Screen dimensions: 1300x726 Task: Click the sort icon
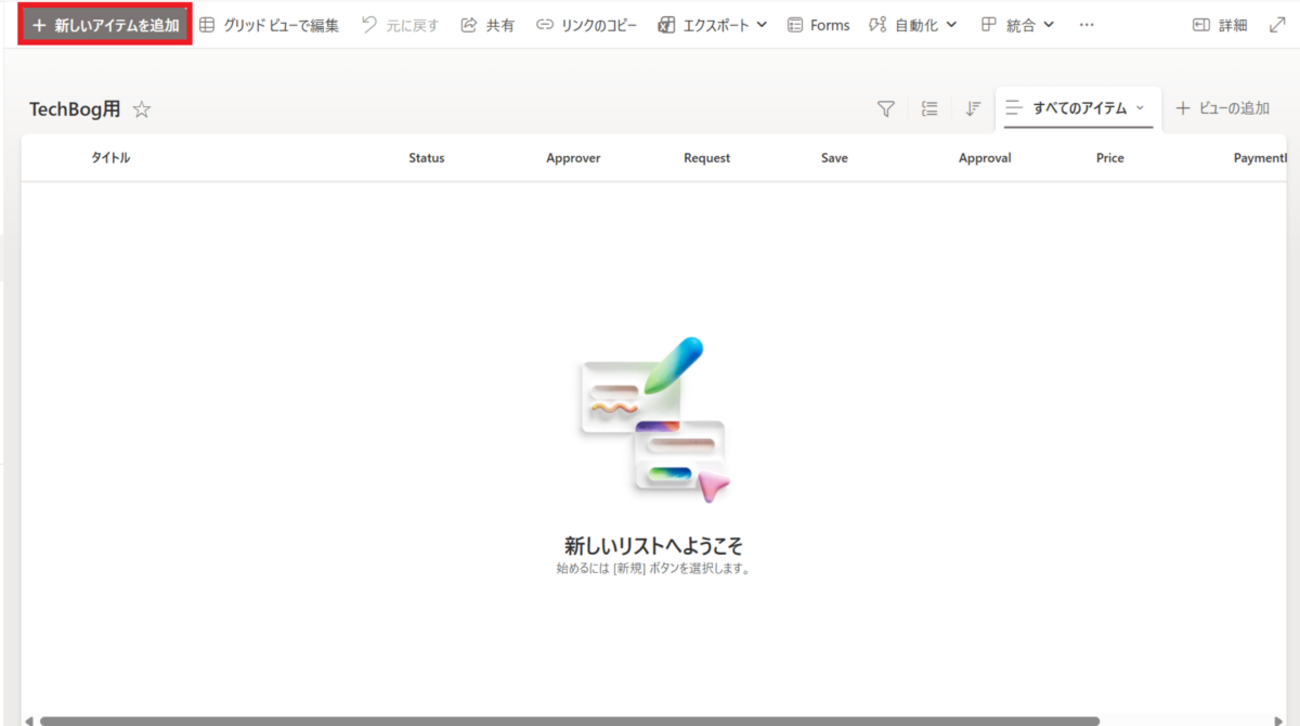(973, 109)
